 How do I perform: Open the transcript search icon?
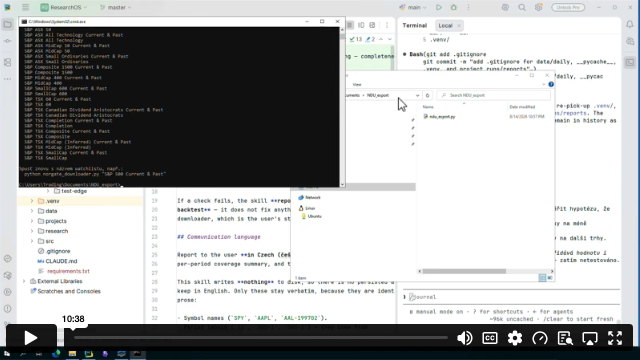565,338
